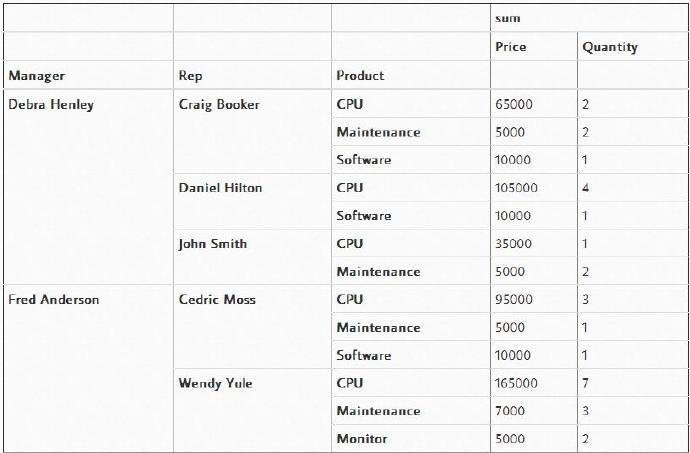Select the Debra Henley manager cell

point(51,104)
